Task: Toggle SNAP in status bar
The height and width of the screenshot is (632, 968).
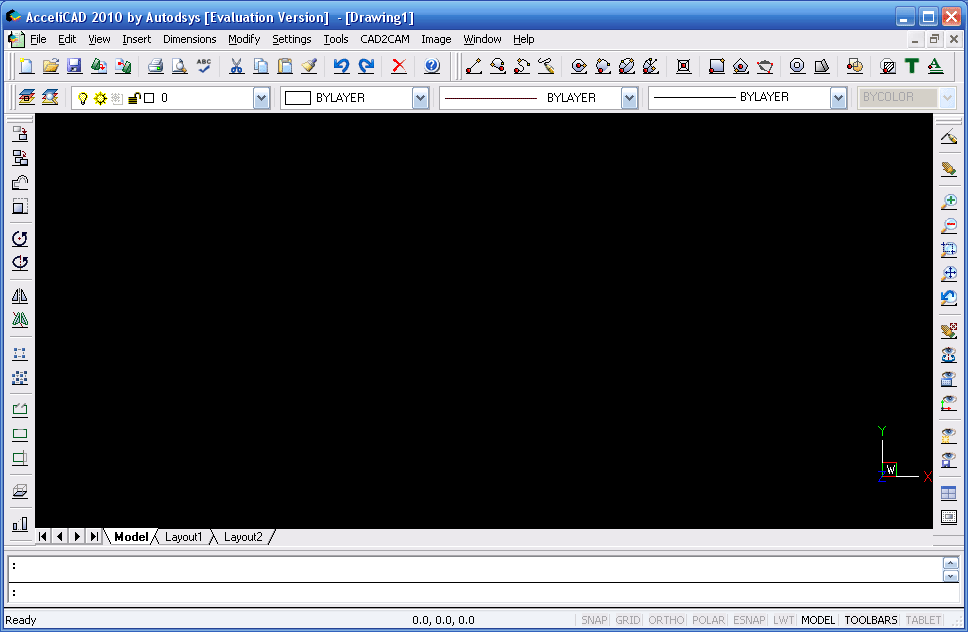Action: coord(594,620)
